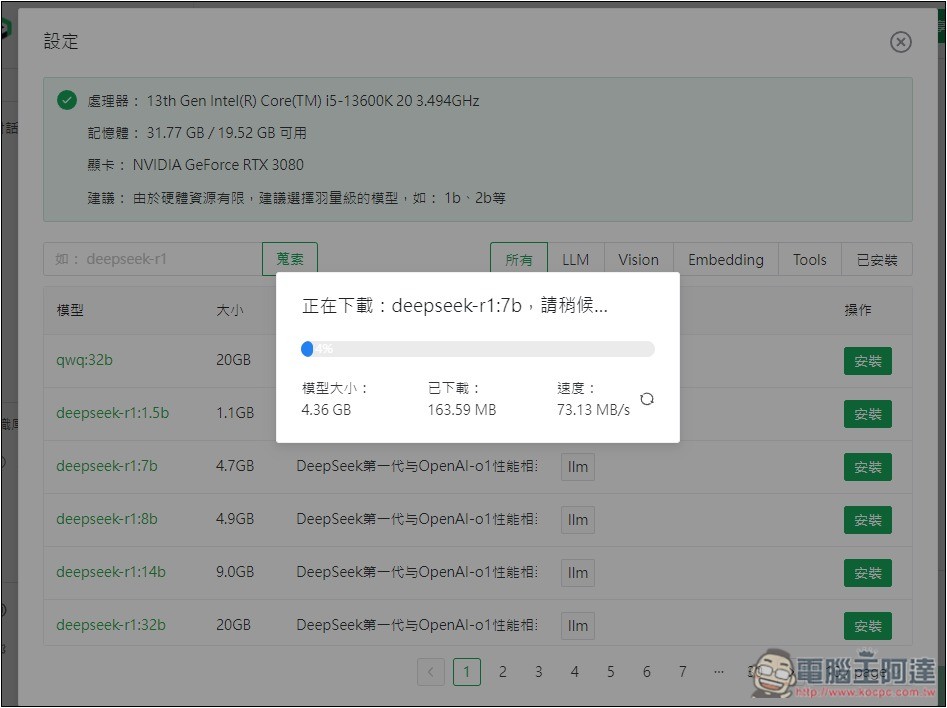Screen dimensions: 947x708
Task: Close the 設定 settings dialog
Action: (x=900, y=42)
